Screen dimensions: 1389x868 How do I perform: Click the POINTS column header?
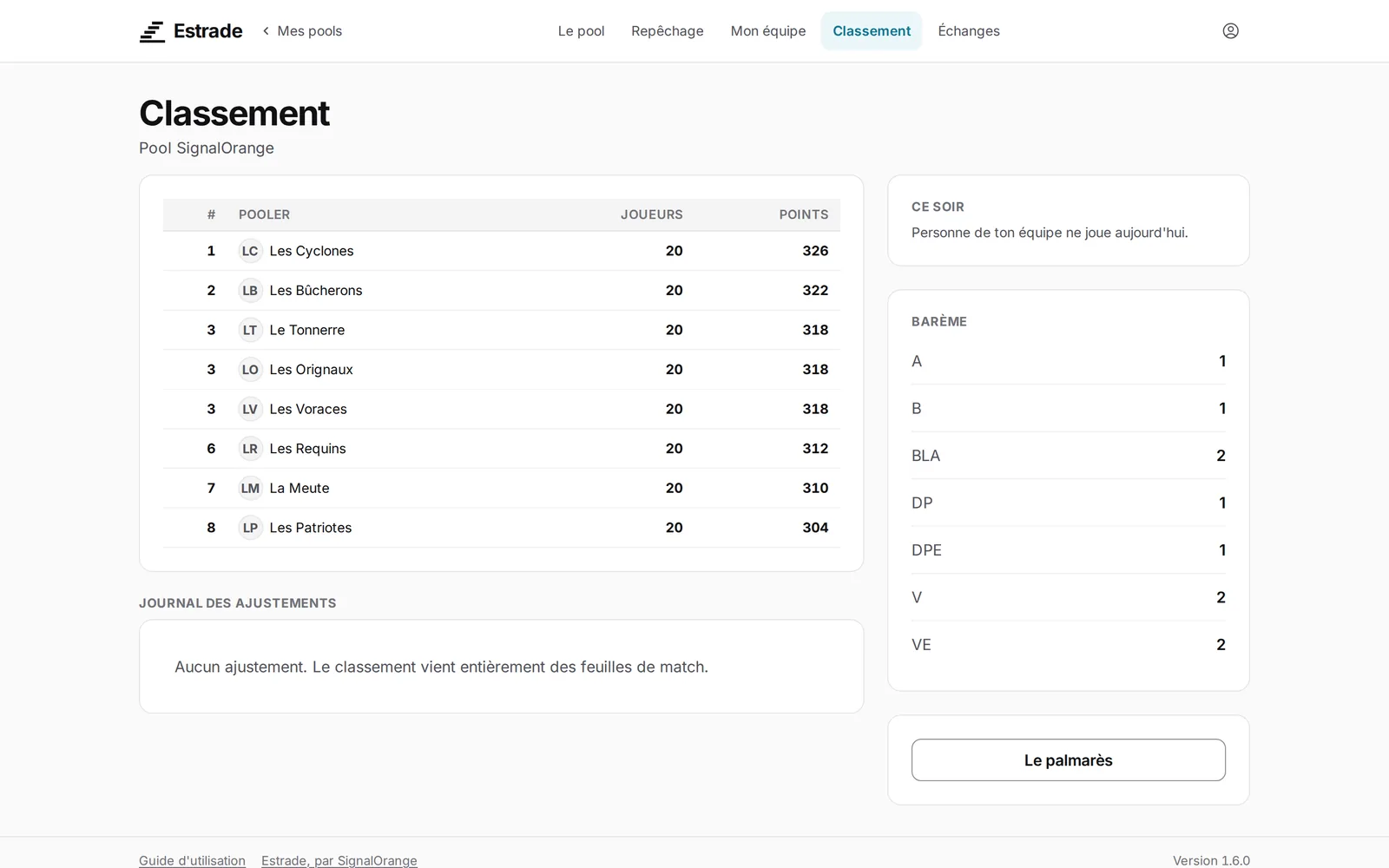click(804, 214)
